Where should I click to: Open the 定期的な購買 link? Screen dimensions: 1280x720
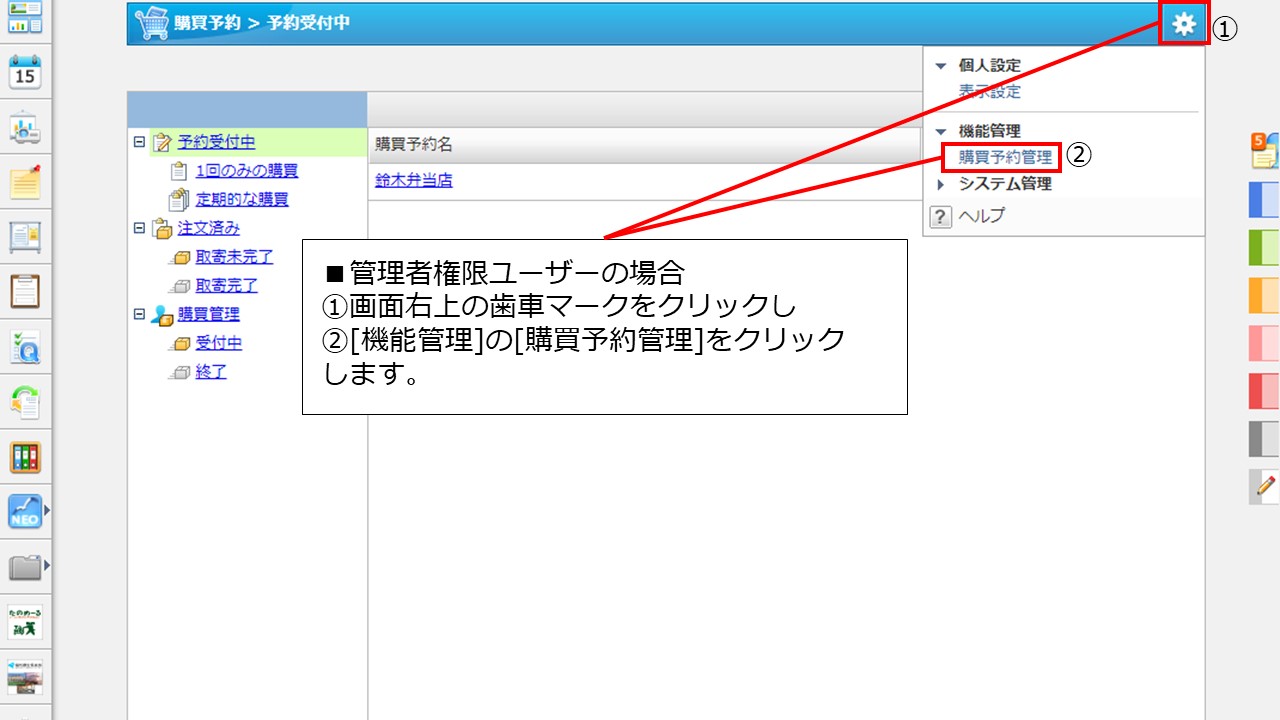pyautogui.click(x=242, y=200)
